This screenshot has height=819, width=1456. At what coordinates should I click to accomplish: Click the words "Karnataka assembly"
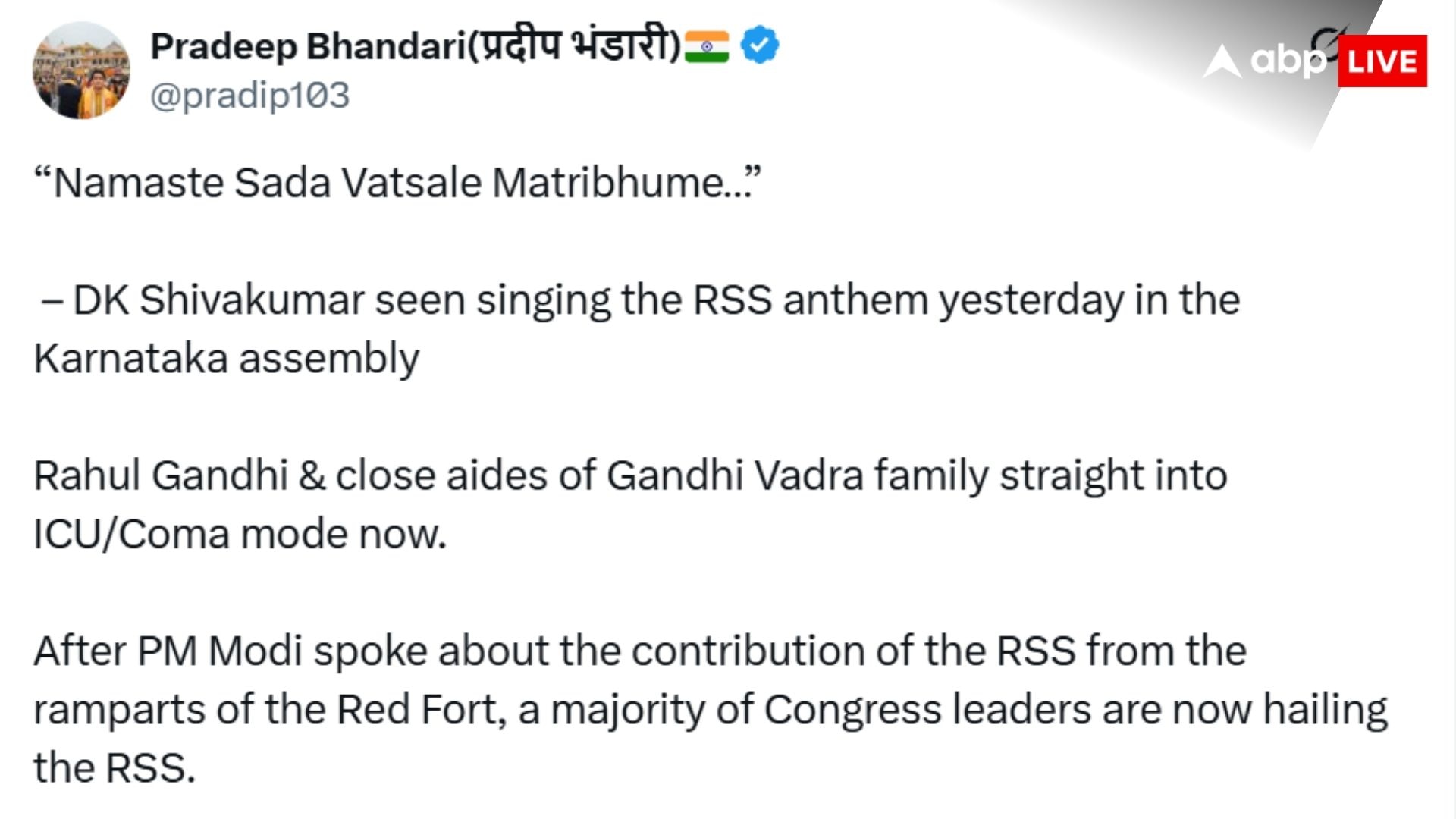tap(227, 359)
